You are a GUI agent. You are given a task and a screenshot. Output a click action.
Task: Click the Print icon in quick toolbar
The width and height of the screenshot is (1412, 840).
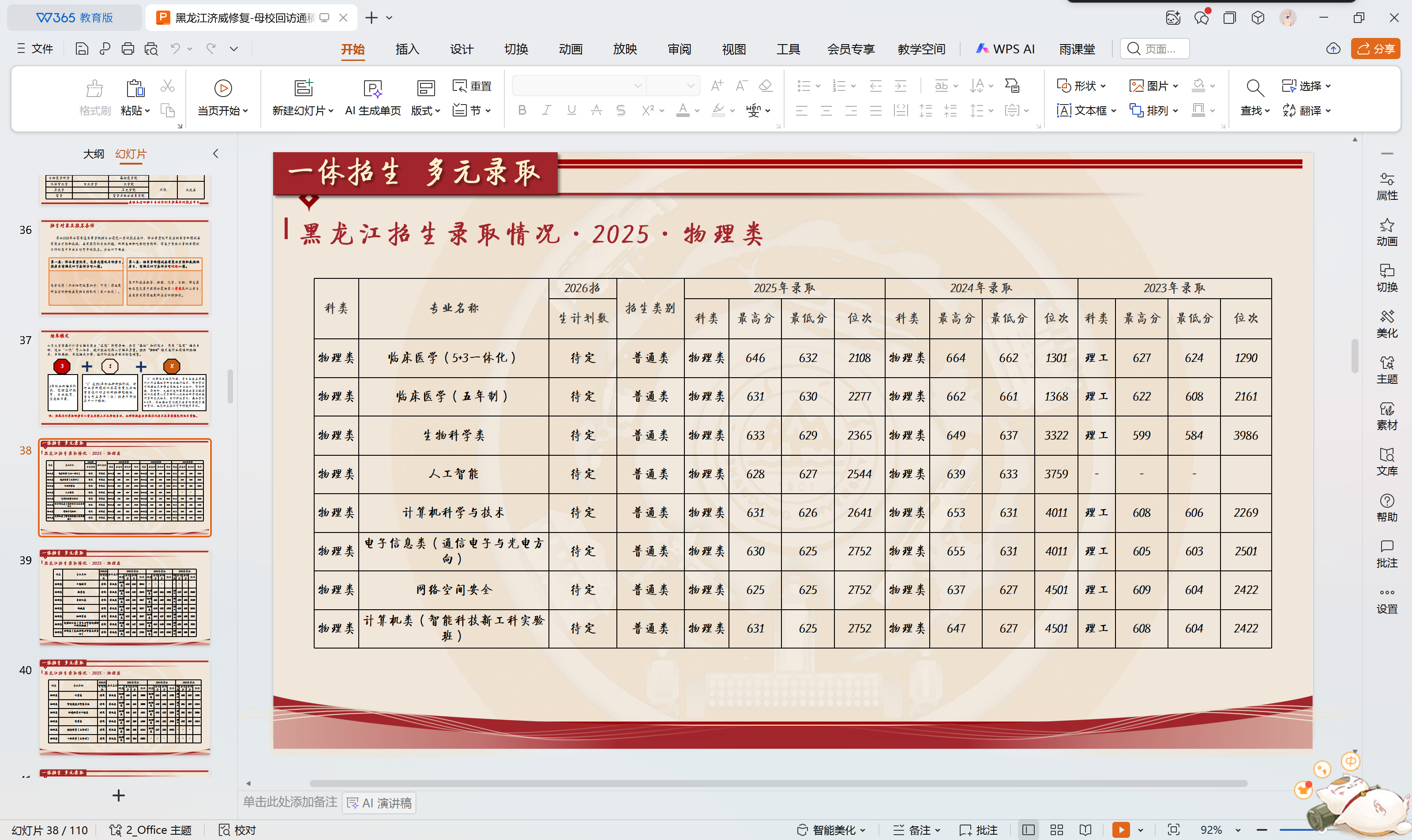128,49
